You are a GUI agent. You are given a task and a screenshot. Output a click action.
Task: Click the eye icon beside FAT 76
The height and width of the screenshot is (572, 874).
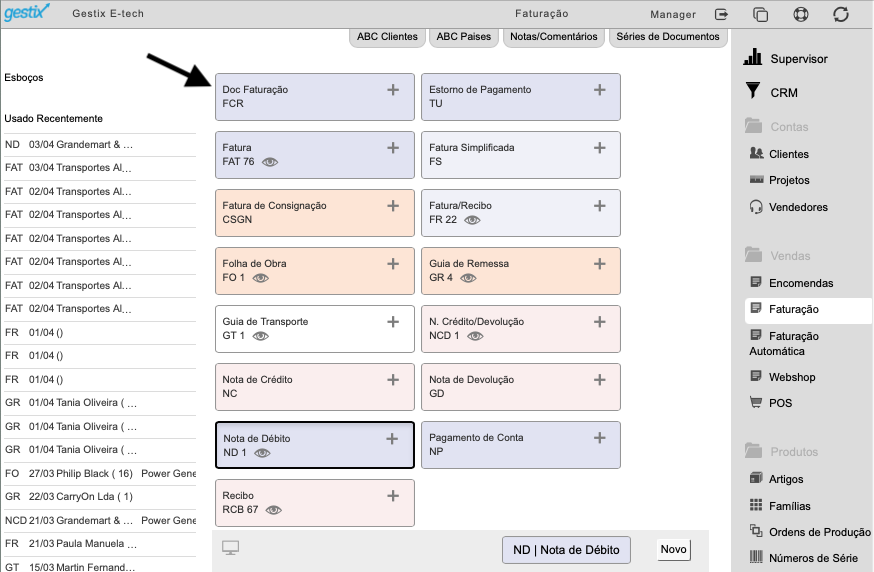pos(270,162)
